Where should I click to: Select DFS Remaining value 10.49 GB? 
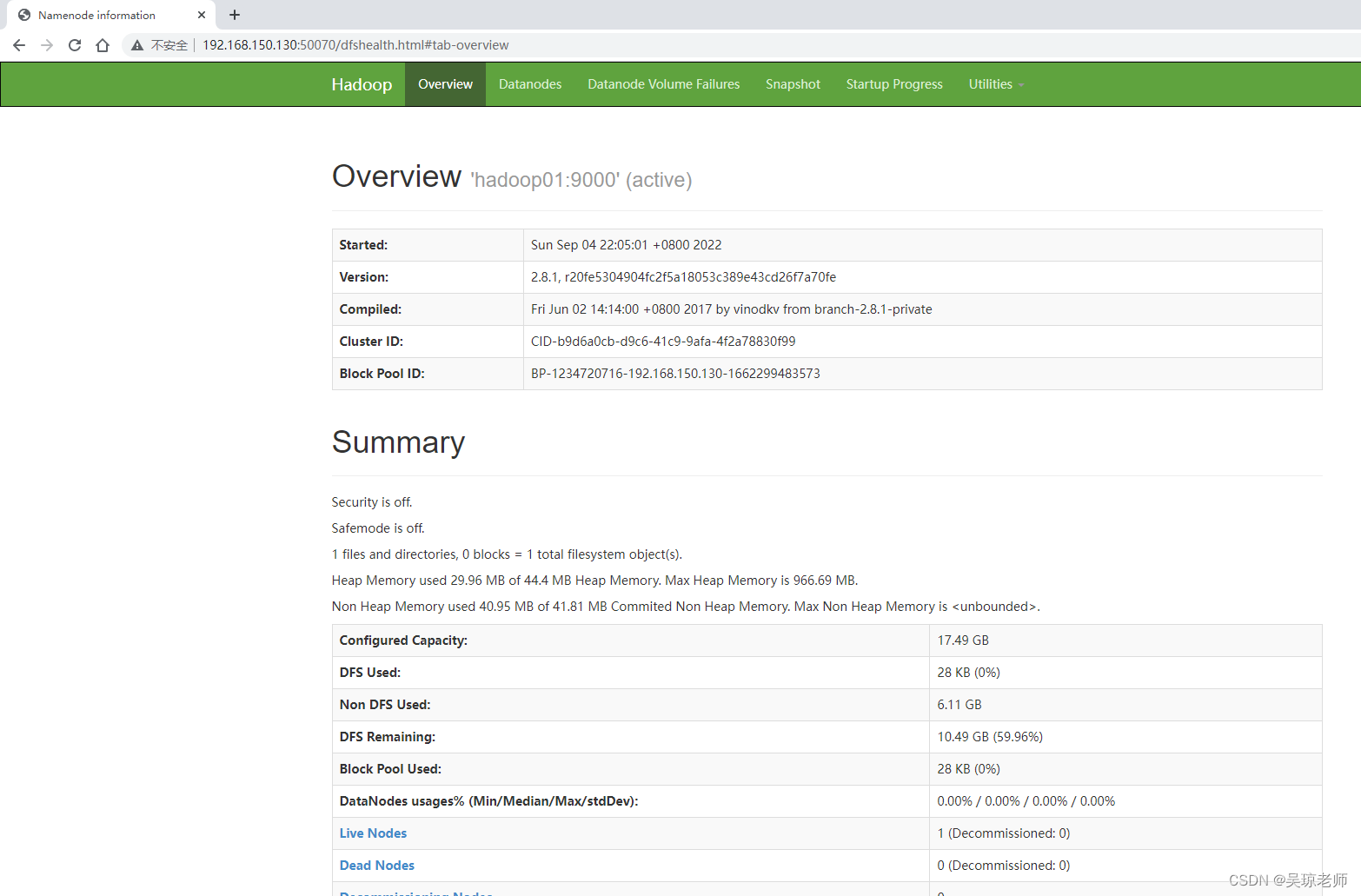[990, 737]
